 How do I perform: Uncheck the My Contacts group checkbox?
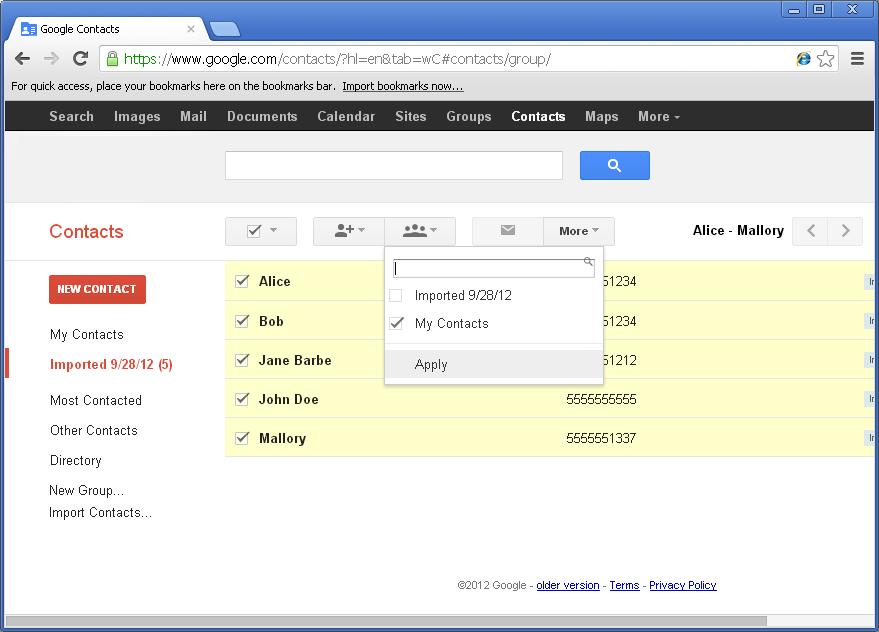[396, 323]
